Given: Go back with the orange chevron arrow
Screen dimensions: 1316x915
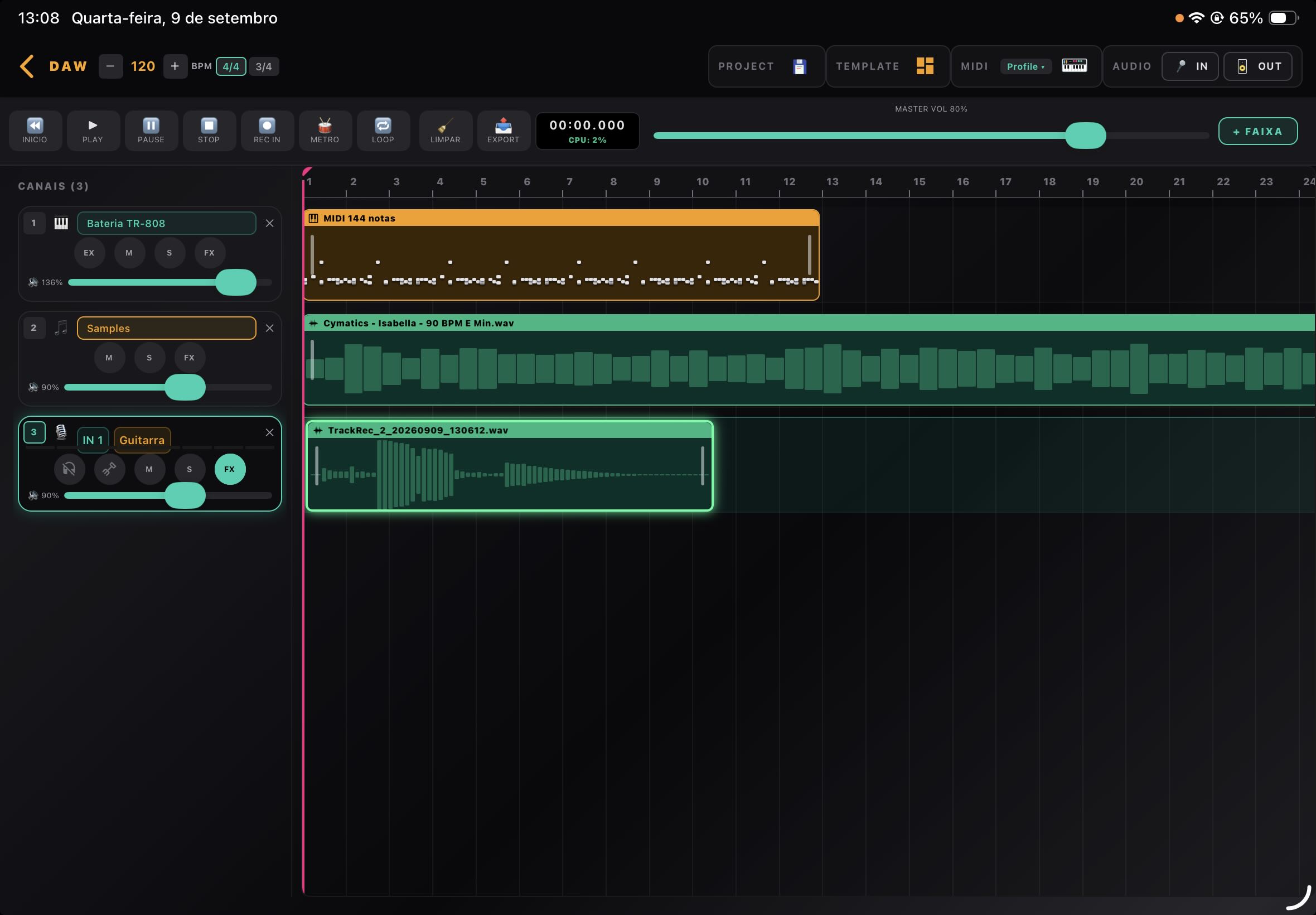Looking at the screenshot, I should [26, 66].
